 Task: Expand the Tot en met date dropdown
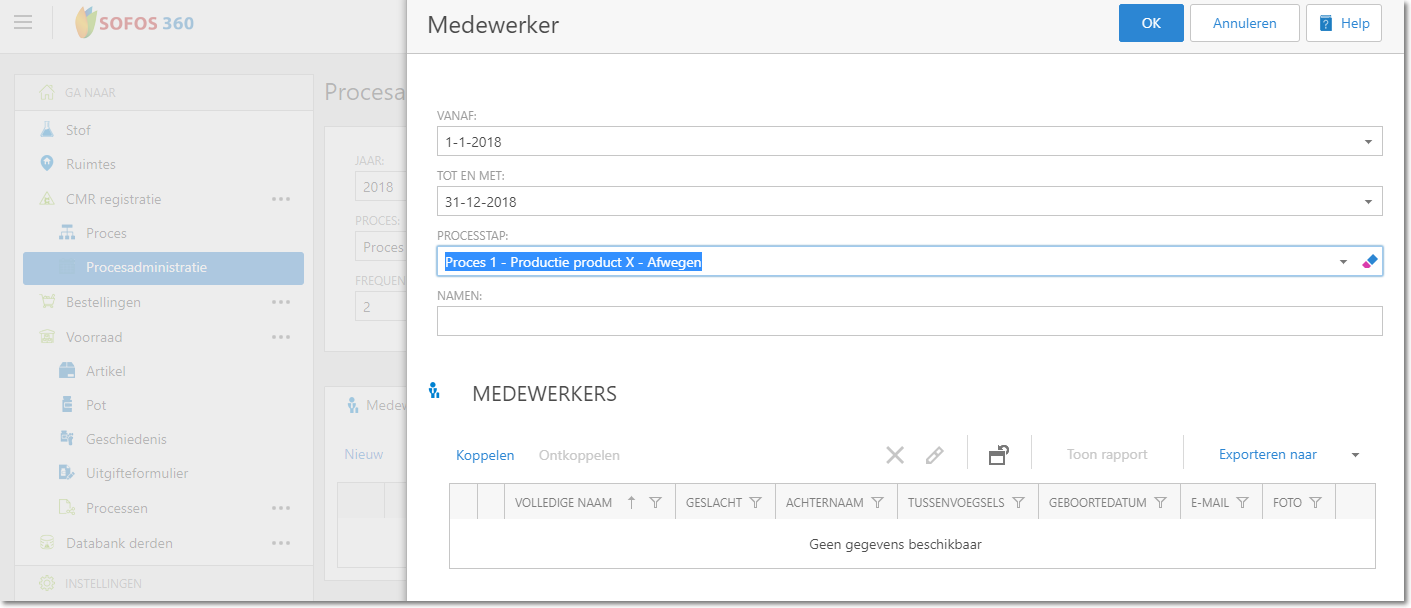pos(1368,202)
